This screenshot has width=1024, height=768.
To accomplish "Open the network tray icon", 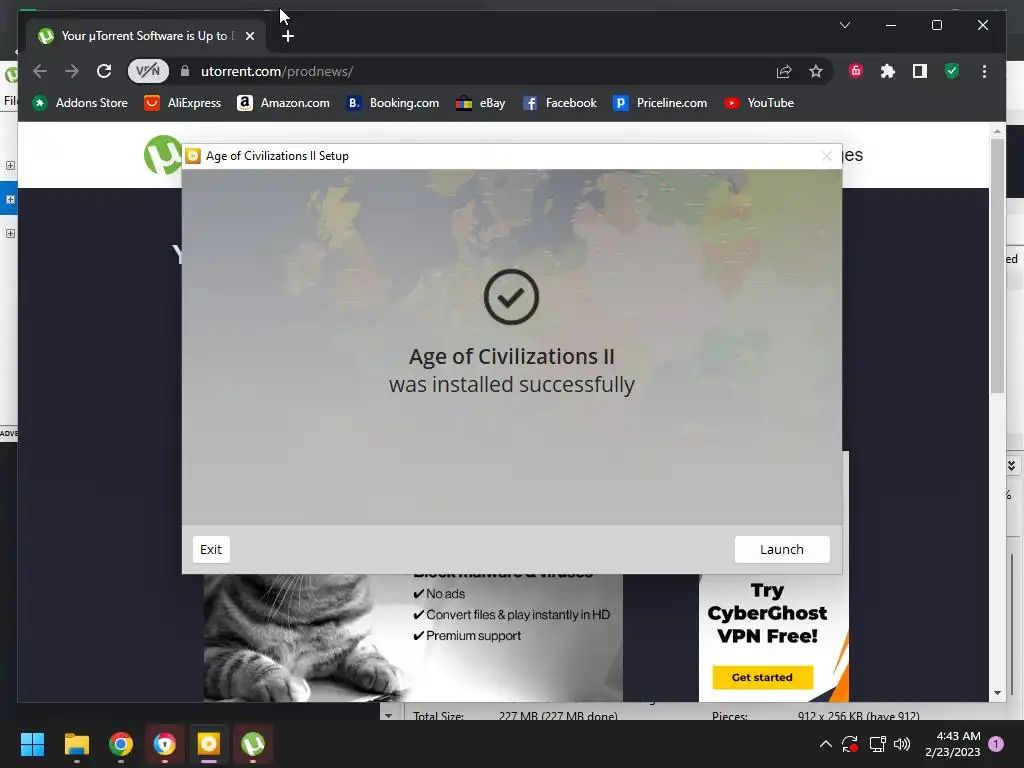I will click(877, 744).
